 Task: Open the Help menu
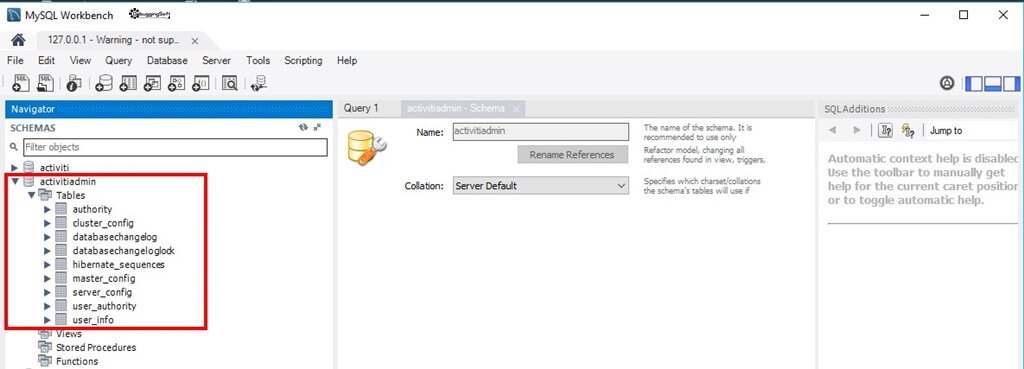[x=347, y=60]
